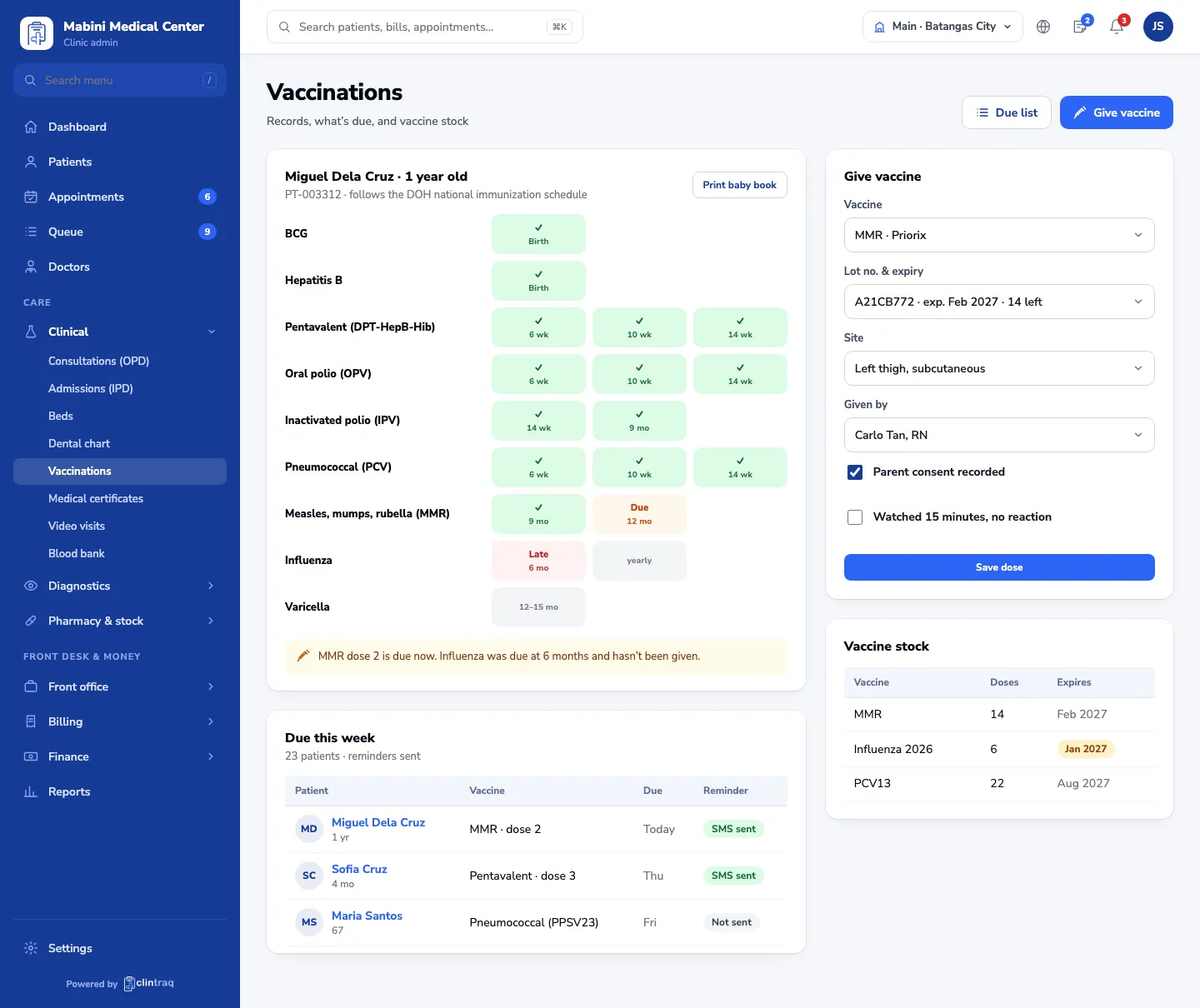Image resolution: width=1200 pixels, height=1008 pixels.
Task: Click the Mabini Medical Center logo
Action: (36, 33)
